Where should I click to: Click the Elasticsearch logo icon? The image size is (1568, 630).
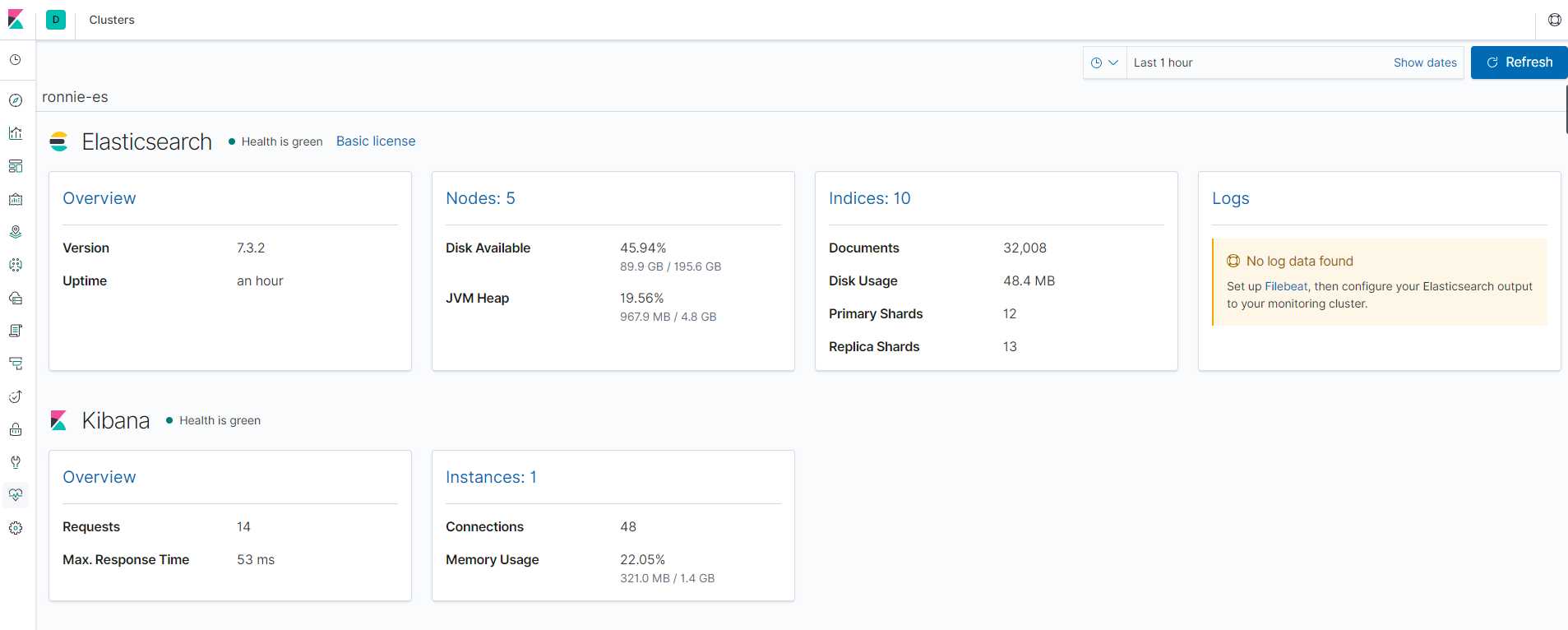coord(58,141)
